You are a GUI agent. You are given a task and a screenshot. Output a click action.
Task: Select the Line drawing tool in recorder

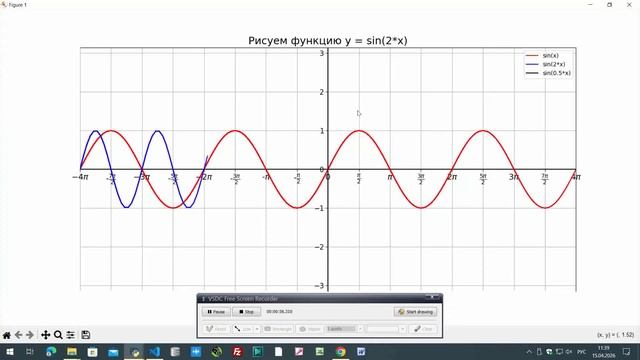point(243,329)
